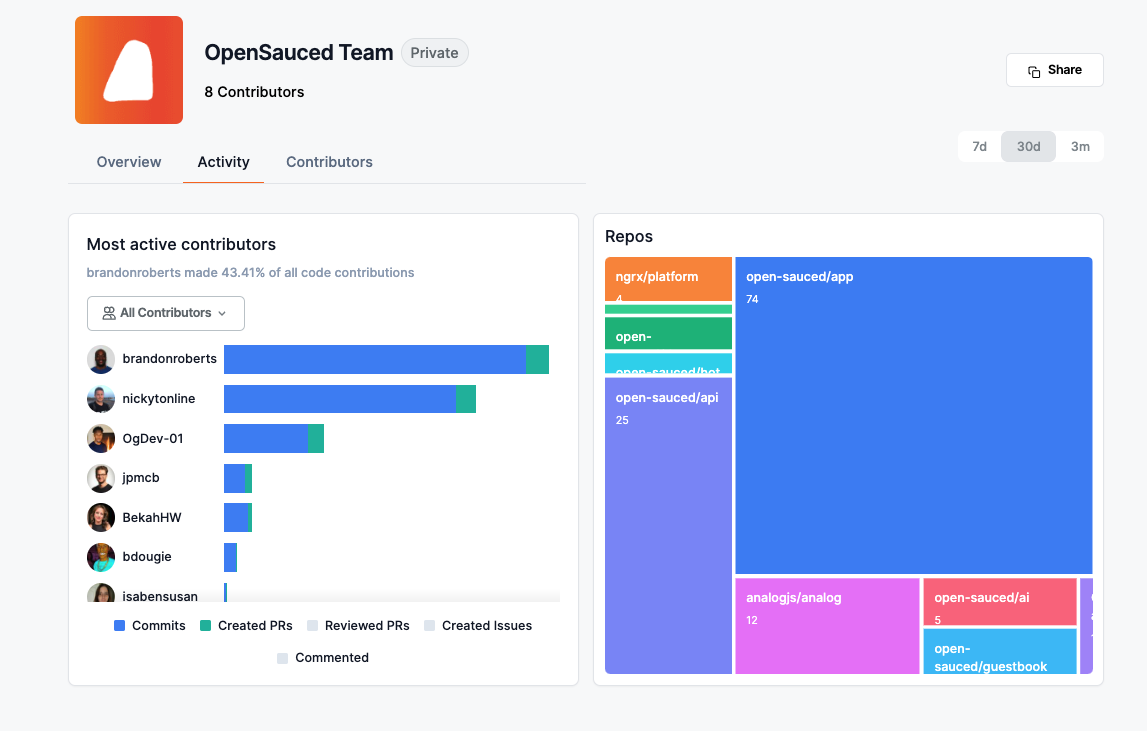Image resolution: width=1147 pixels, height=731 pixels.
Task: Switch to the Overview tab
Action: 129,162
